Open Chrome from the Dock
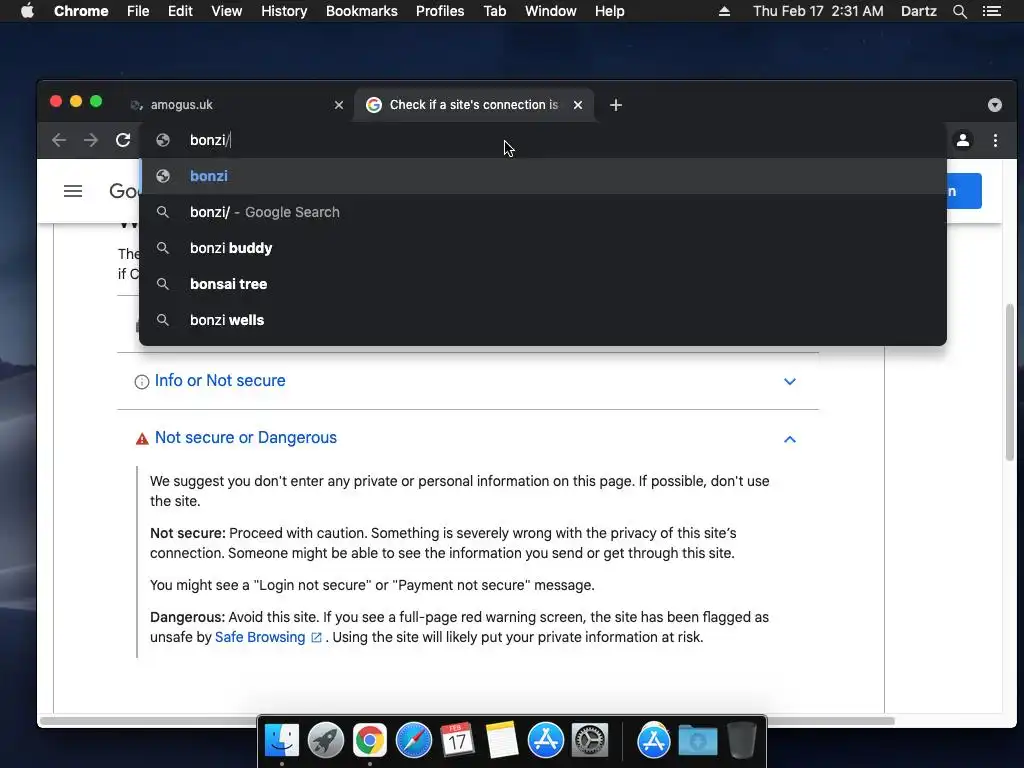Viewport: 1024px width, 768px height. click(370, 740)
